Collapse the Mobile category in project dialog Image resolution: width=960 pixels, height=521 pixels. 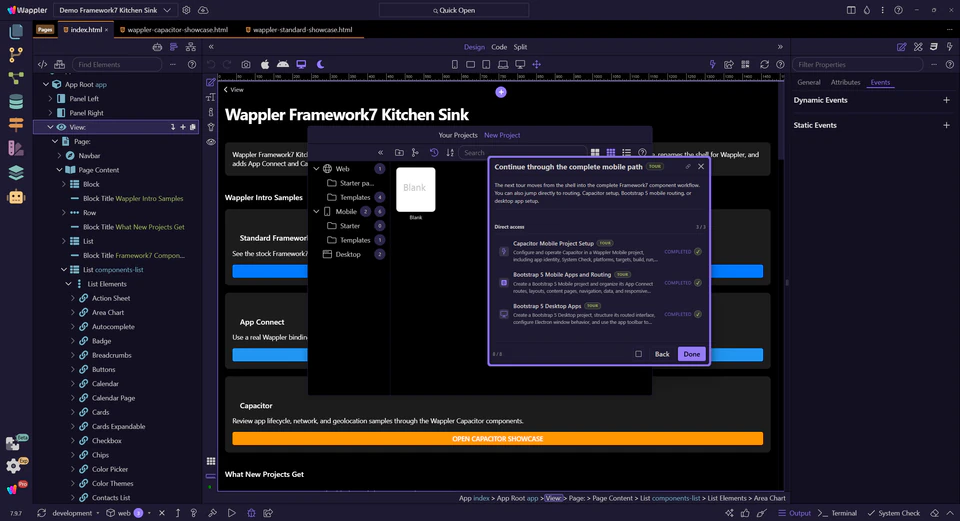coord(317,211)
